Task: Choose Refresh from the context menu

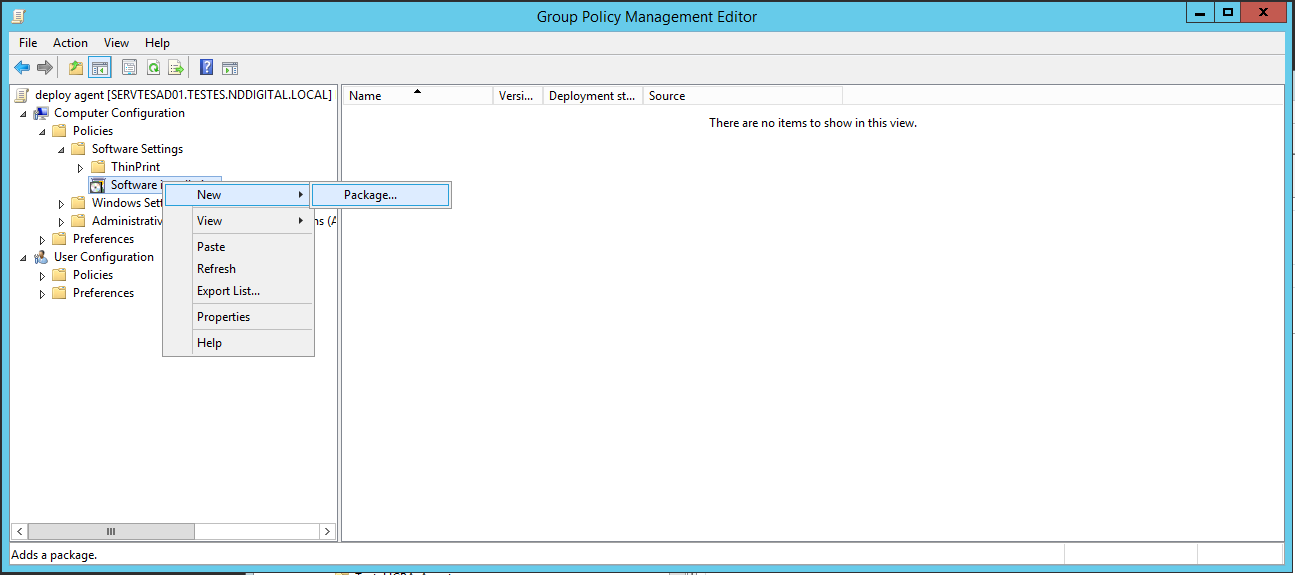Action: (216, 269)
